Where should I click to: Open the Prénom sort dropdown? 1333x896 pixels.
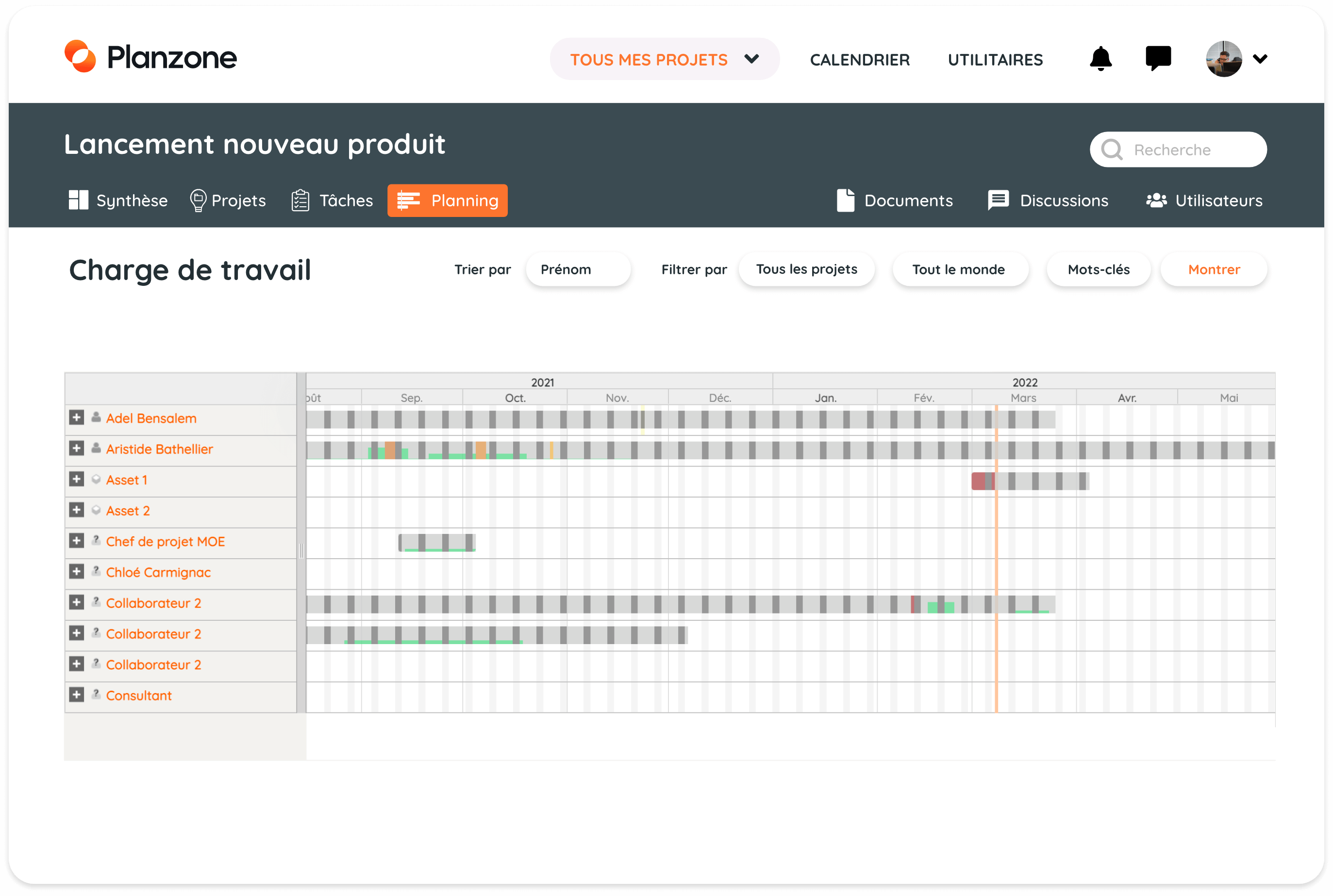coord(578,270)
